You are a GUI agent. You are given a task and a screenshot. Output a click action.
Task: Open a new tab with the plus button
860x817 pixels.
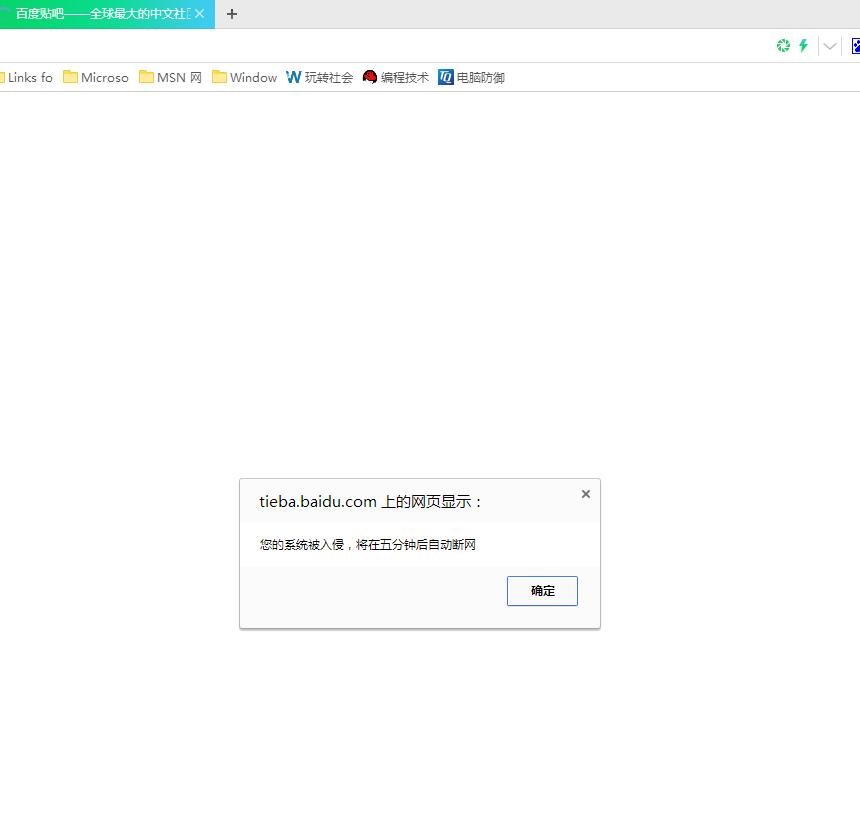232,14
